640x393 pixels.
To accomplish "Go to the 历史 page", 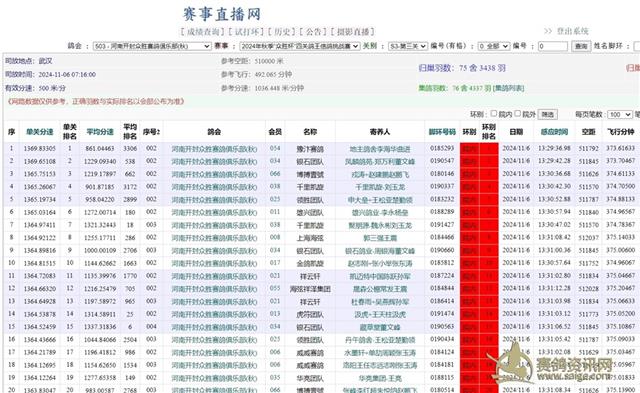I will coord(282,32).
